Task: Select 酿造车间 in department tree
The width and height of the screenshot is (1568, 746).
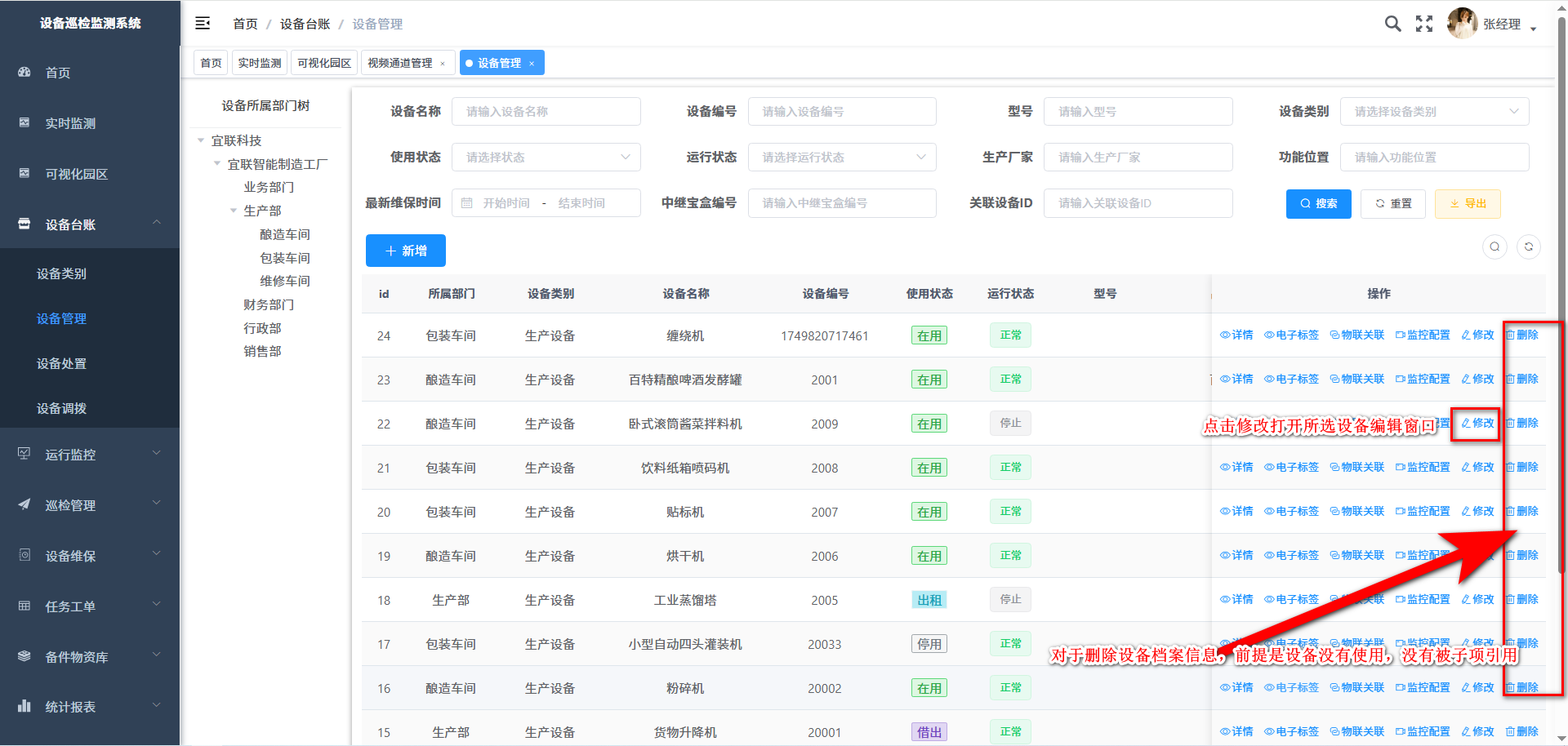Action: tap(285, 234)
